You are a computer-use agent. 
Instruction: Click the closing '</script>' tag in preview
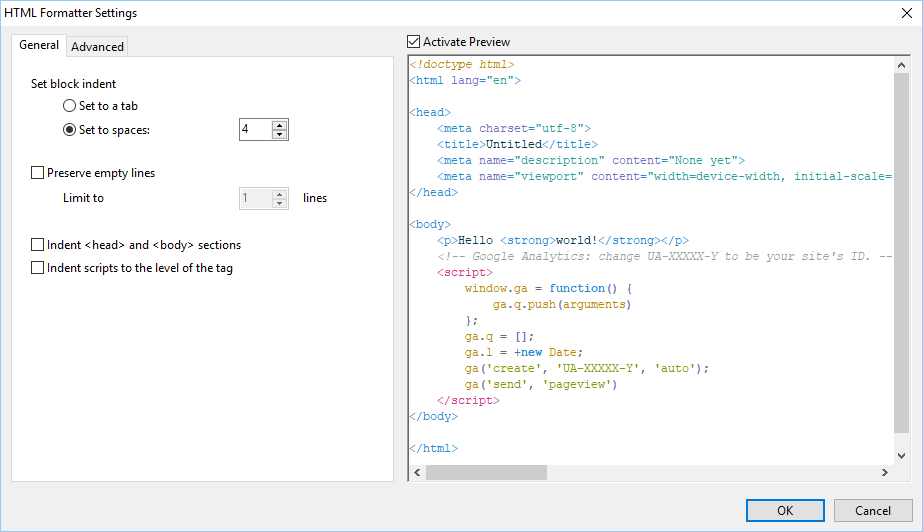click(469, 400)
